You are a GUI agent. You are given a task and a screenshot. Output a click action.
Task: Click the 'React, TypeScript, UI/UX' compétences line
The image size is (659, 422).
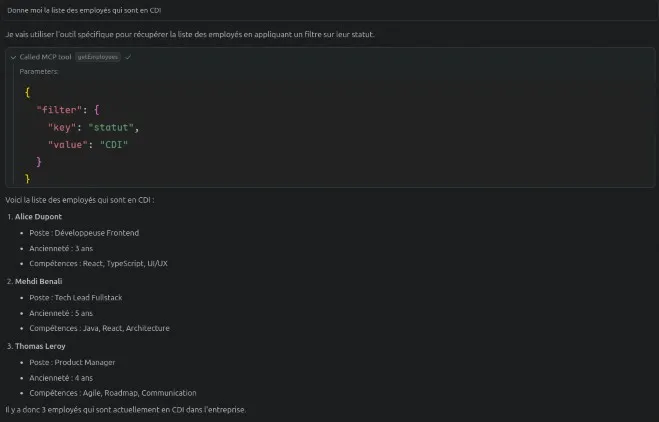[x=98, y=264]
